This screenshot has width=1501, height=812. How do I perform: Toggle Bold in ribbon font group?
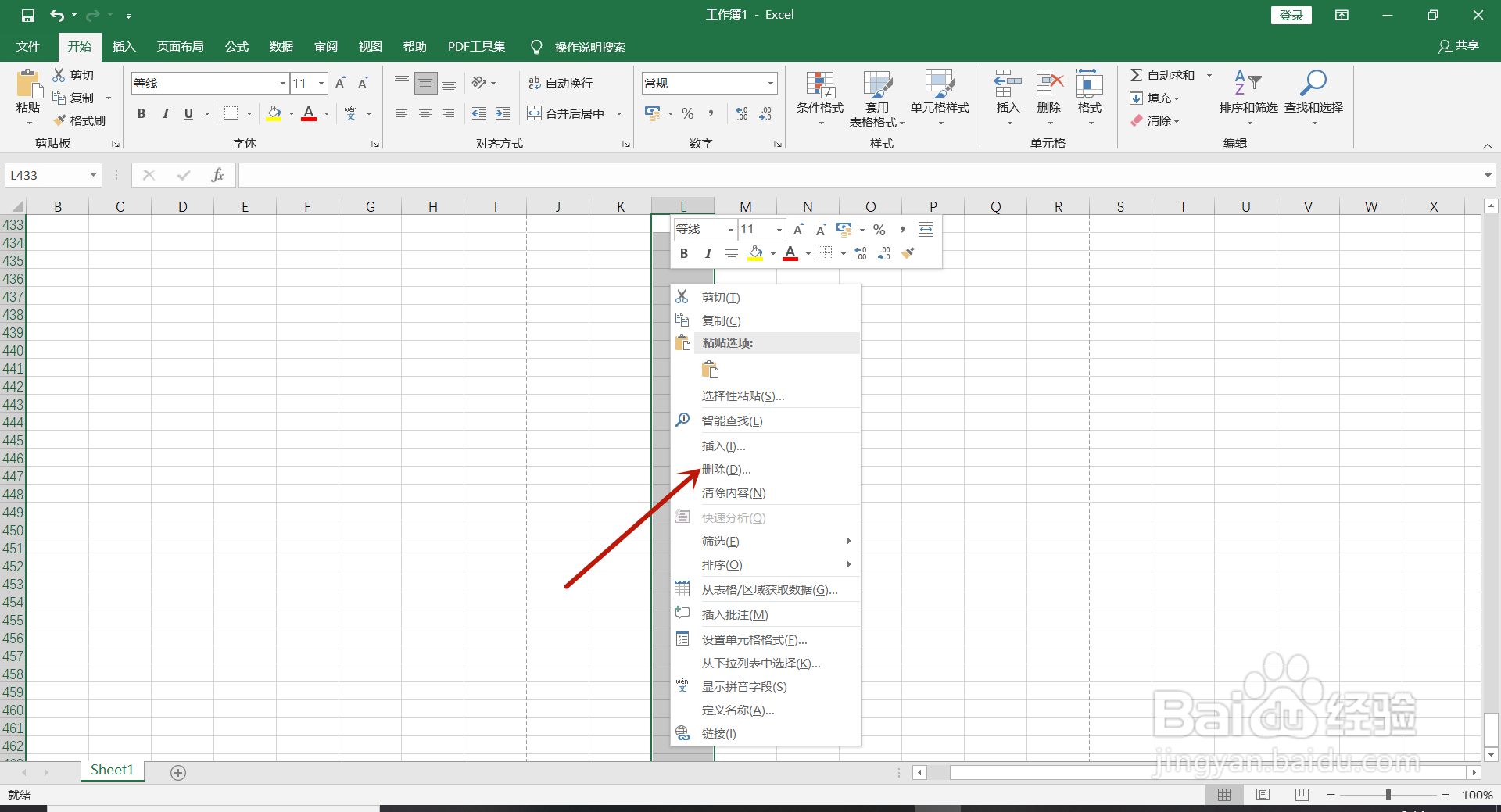click(x=142, y=113)
